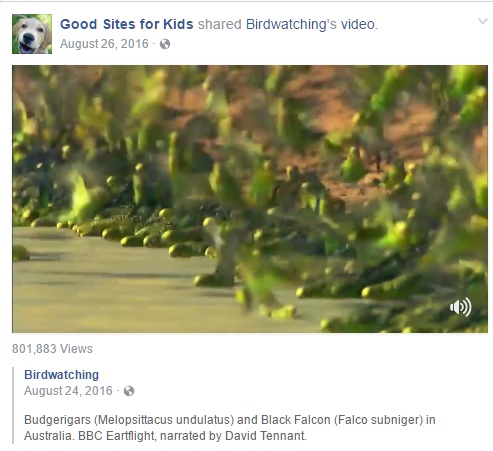Click the dog profile picture avatar

tap(32, 34)
